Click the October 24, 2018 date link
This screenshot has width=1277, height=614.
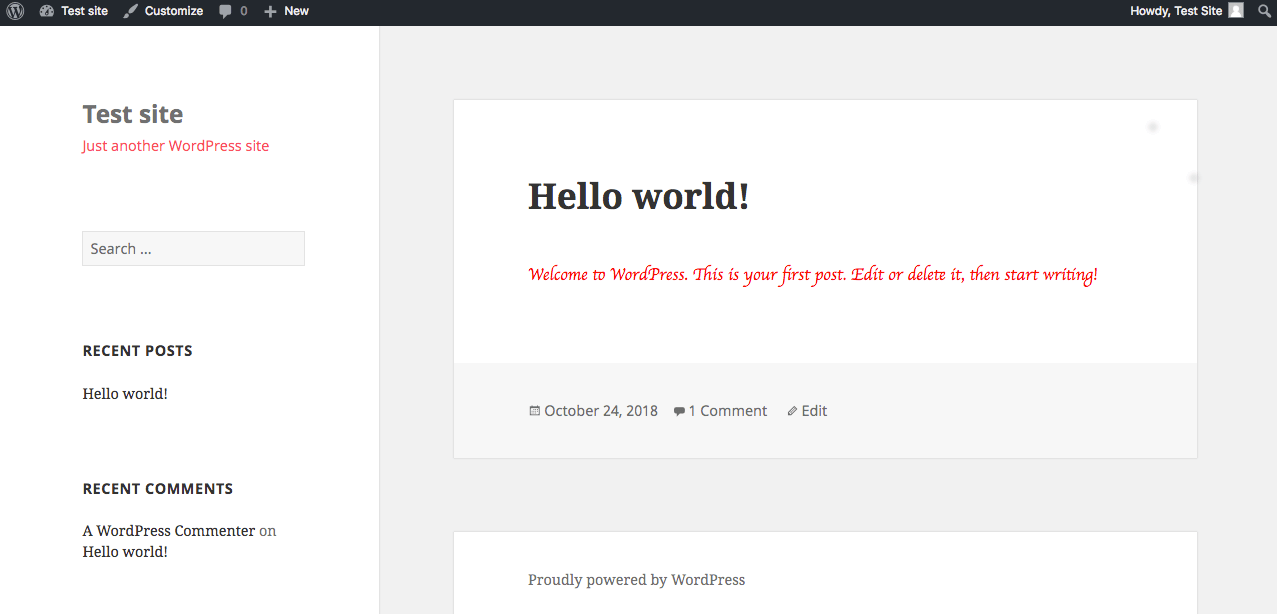tap(601, 411)
